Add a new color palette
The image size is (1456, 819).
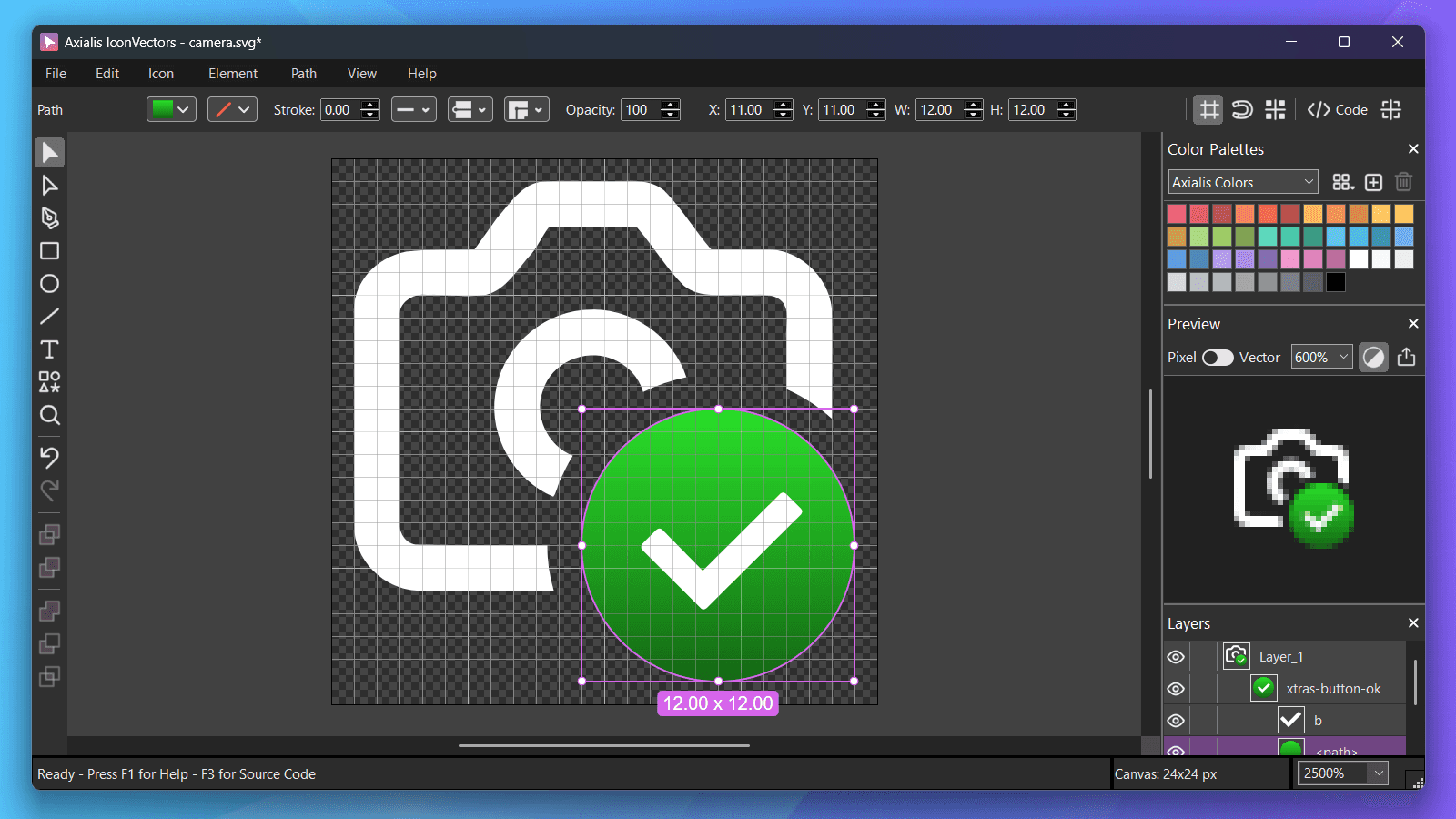[1374, 182]
